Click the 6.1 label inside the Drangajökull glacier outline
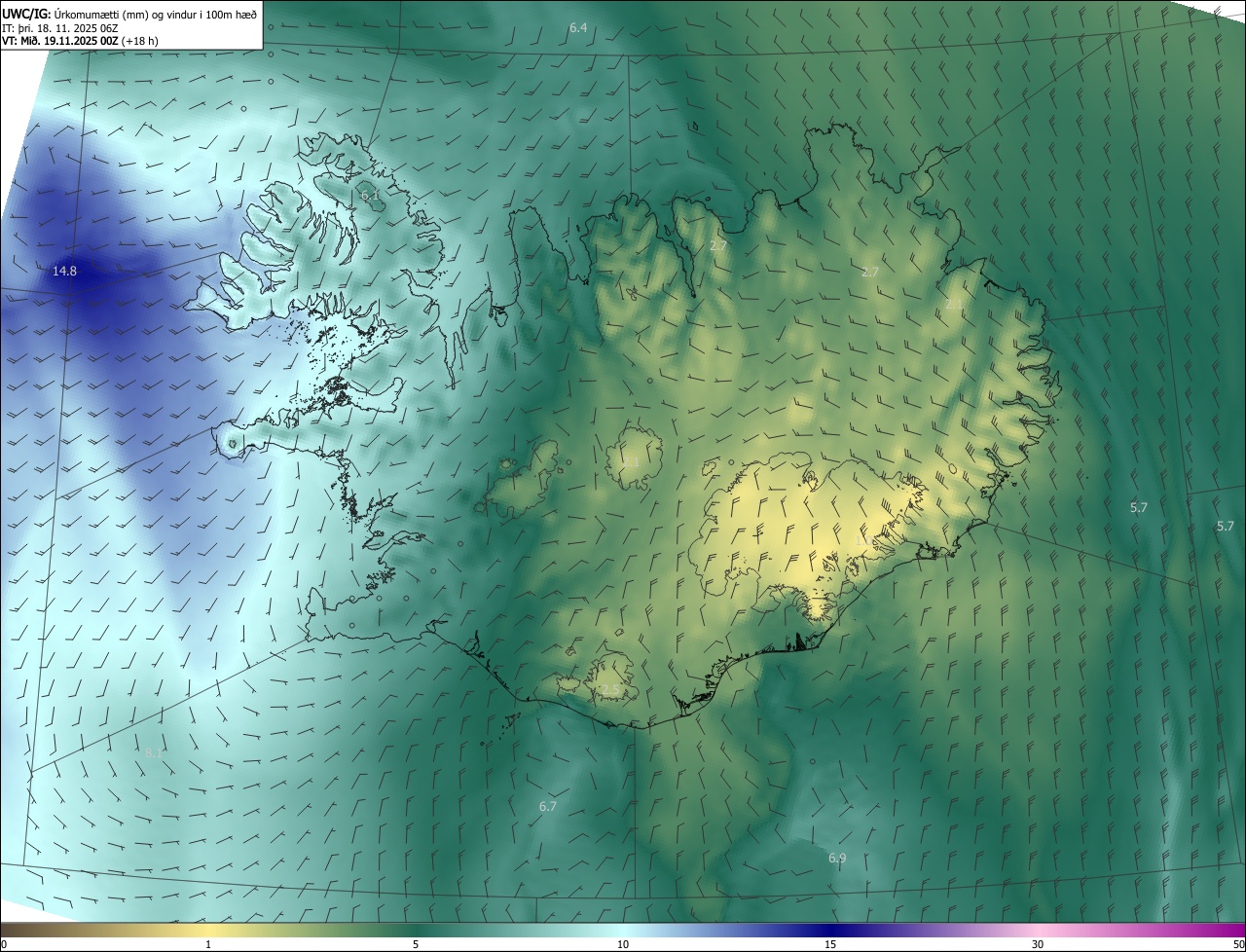 click(x=370, y=196)
